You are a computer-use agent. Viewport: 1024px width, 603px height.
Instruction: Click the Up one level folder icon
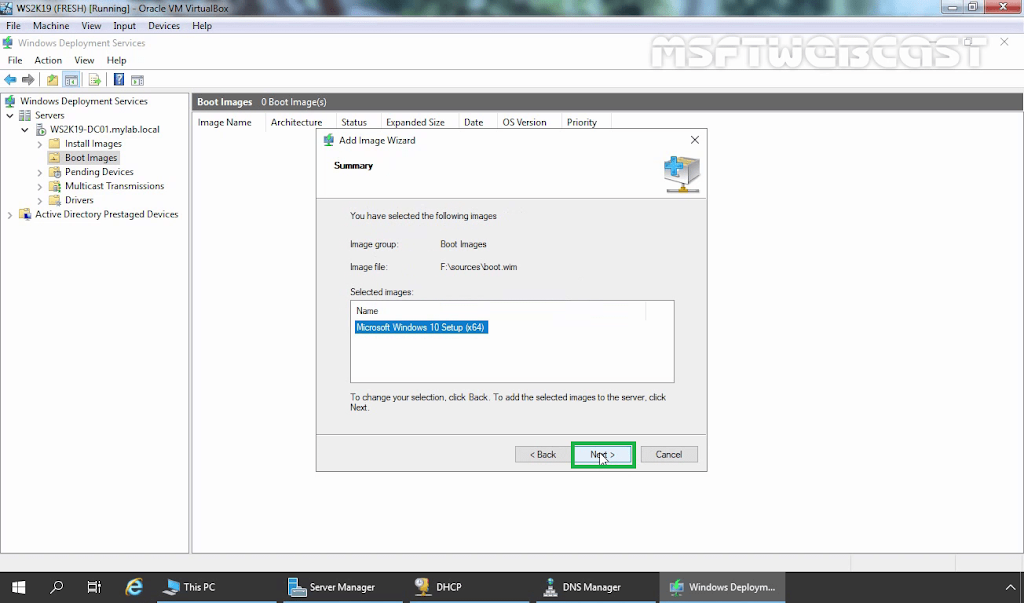click(52, 80)
